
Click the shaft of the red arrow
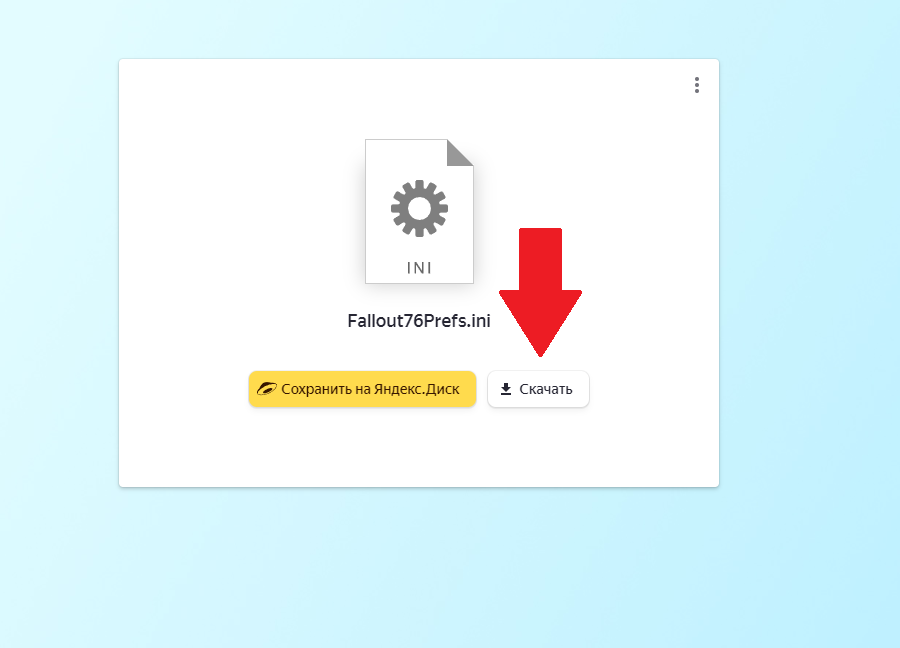pyautogui.click(x=540, y=259)
